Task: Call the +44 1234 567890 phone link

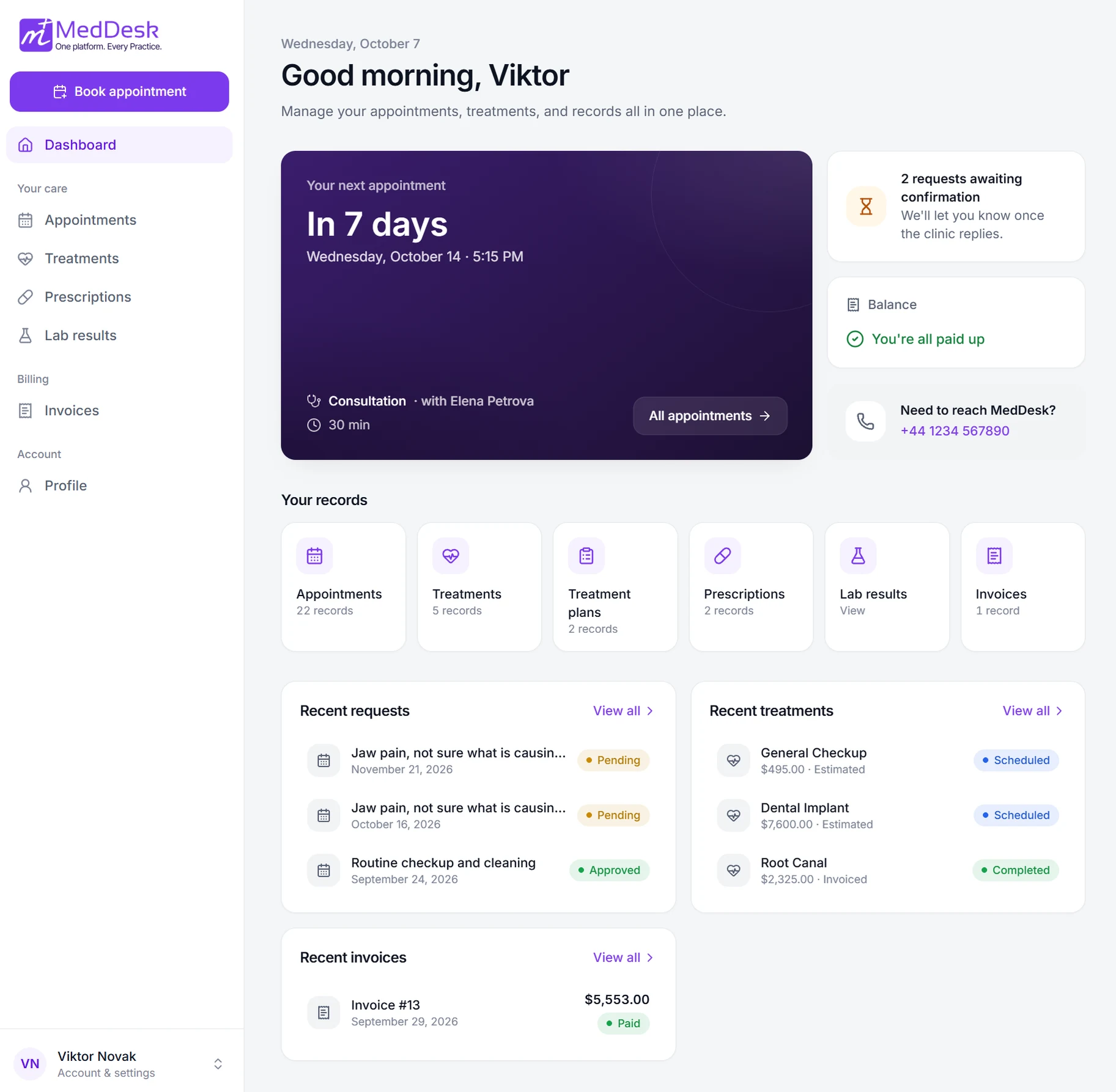Action: 955,431
